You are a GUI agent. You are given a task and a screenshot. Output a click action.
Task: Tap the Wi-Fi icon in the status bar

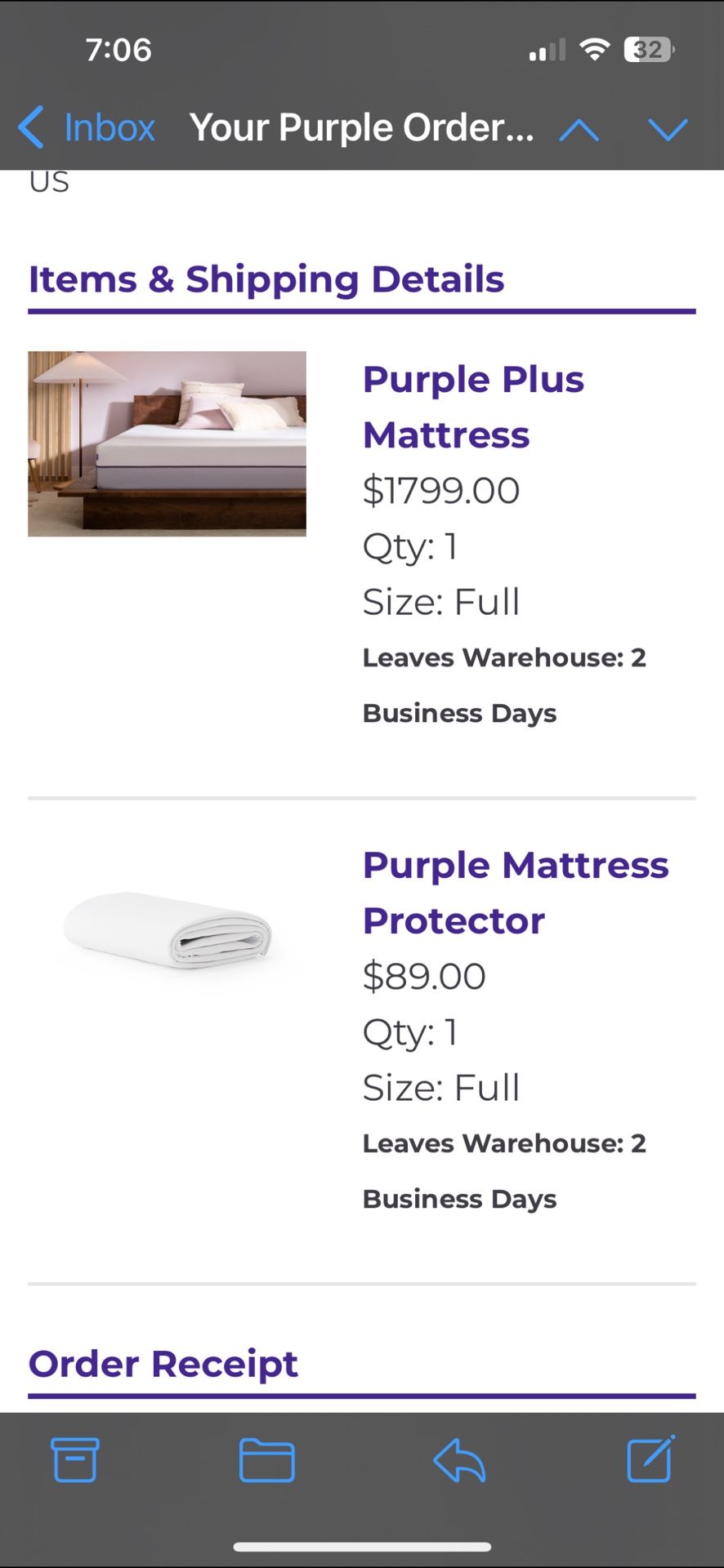tap(594, 49)
